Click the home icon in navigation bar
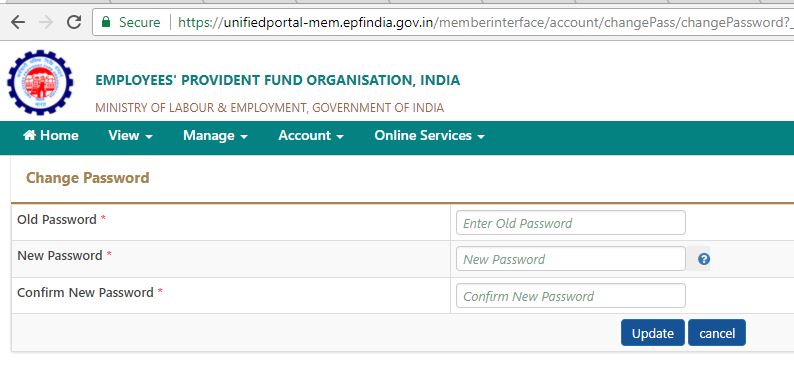Viewport: 794px width, 371px height. [30, 135]
